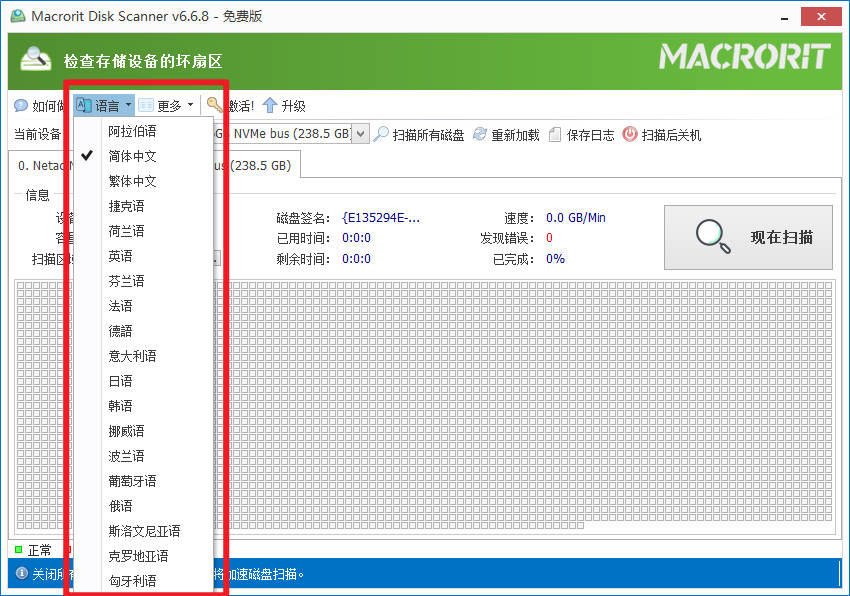Toggle 扫描后关机 shutdown after scan

tap(671, 135)
